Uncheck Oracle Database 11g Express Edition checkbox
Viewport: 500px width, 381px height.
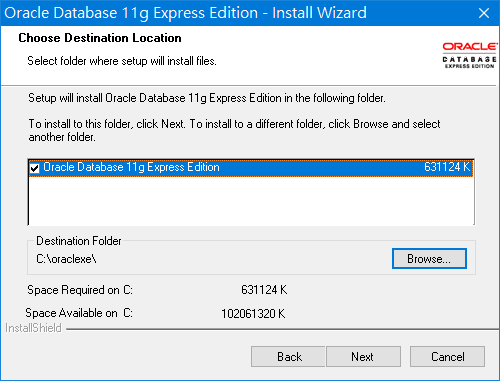(35, 168)
